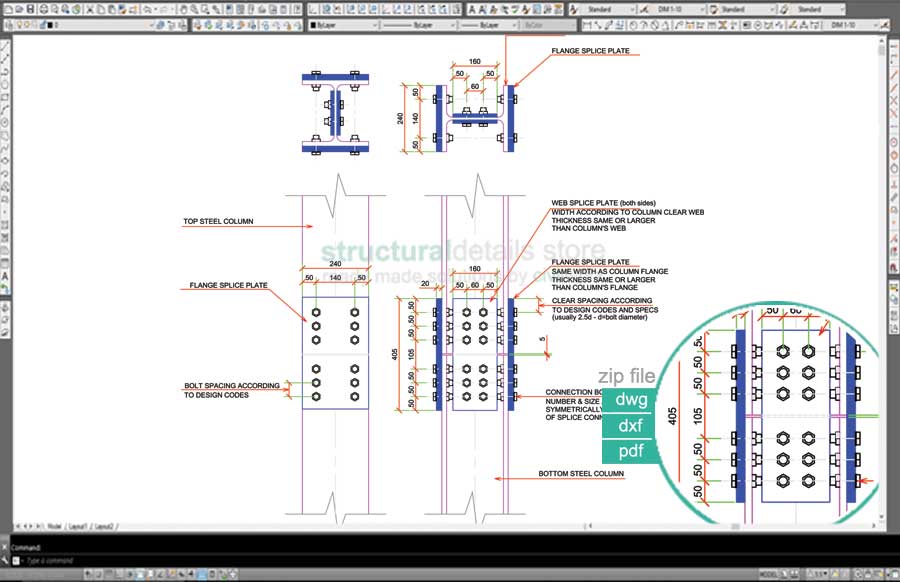Switch to the Layout1 tab
The width and height of the screenshot is (900, 582).
click(77, 525)
